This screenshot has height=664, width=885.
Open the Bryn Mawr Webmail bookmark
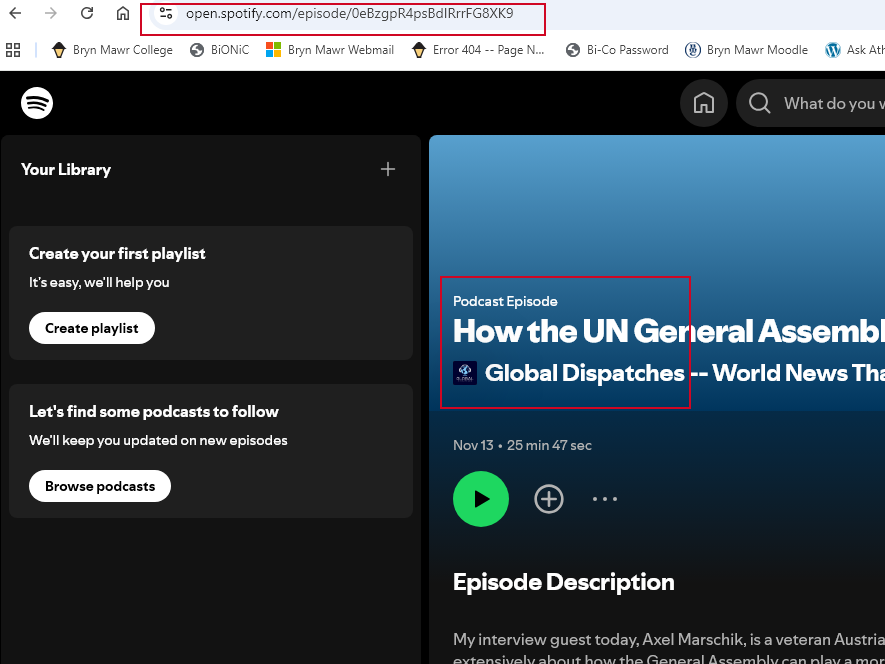point(330,50)
